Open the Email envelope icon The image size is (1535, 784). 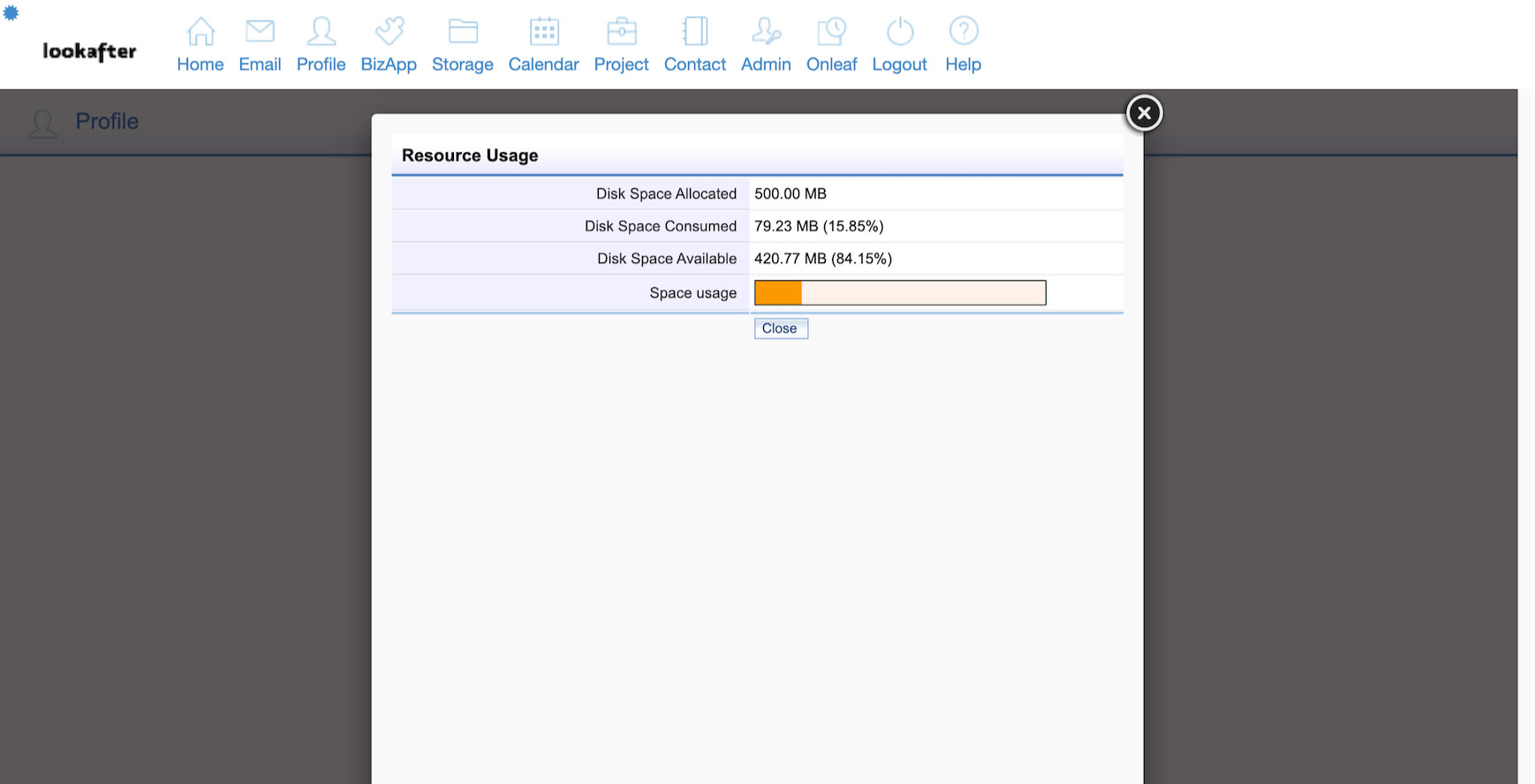260,32
